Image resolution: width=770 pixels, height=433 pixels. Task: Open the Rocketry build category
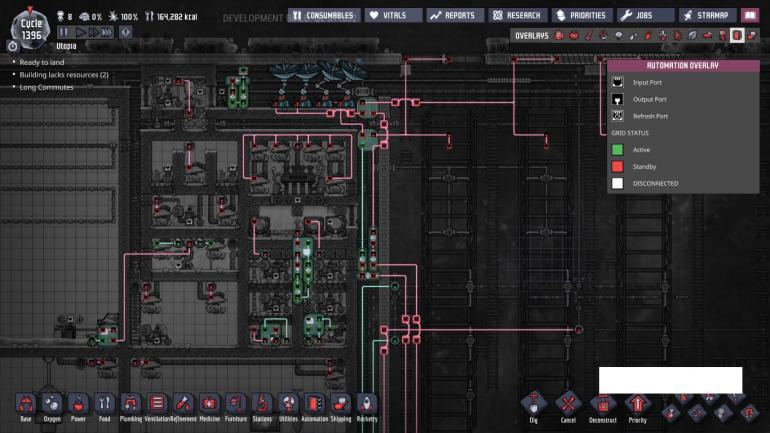pos(367,406)
